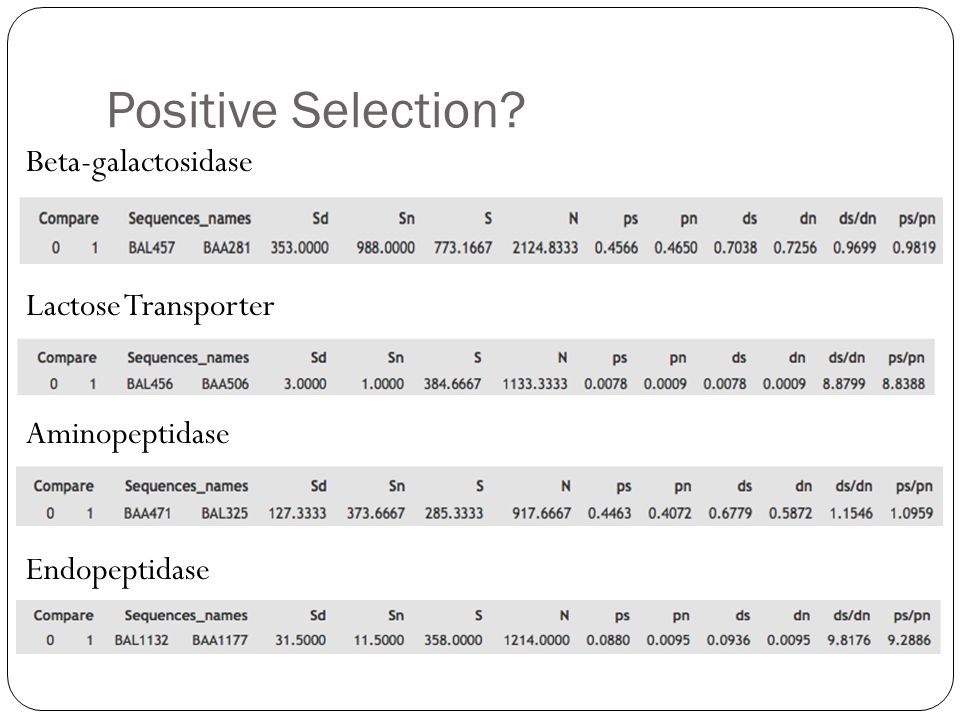
Task: Select Aminopeptidase ds/dn value 1.1546
Action: (851, 513)
